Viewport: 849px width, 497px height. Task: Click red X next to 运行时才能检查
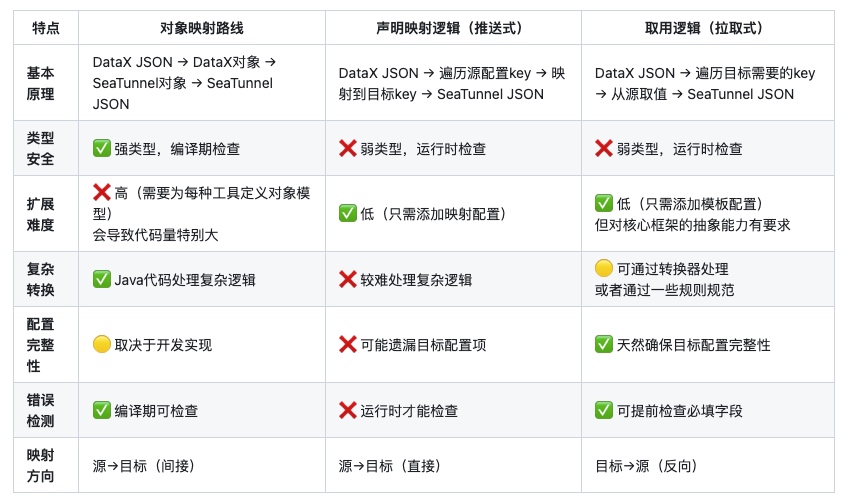point(348,410)
